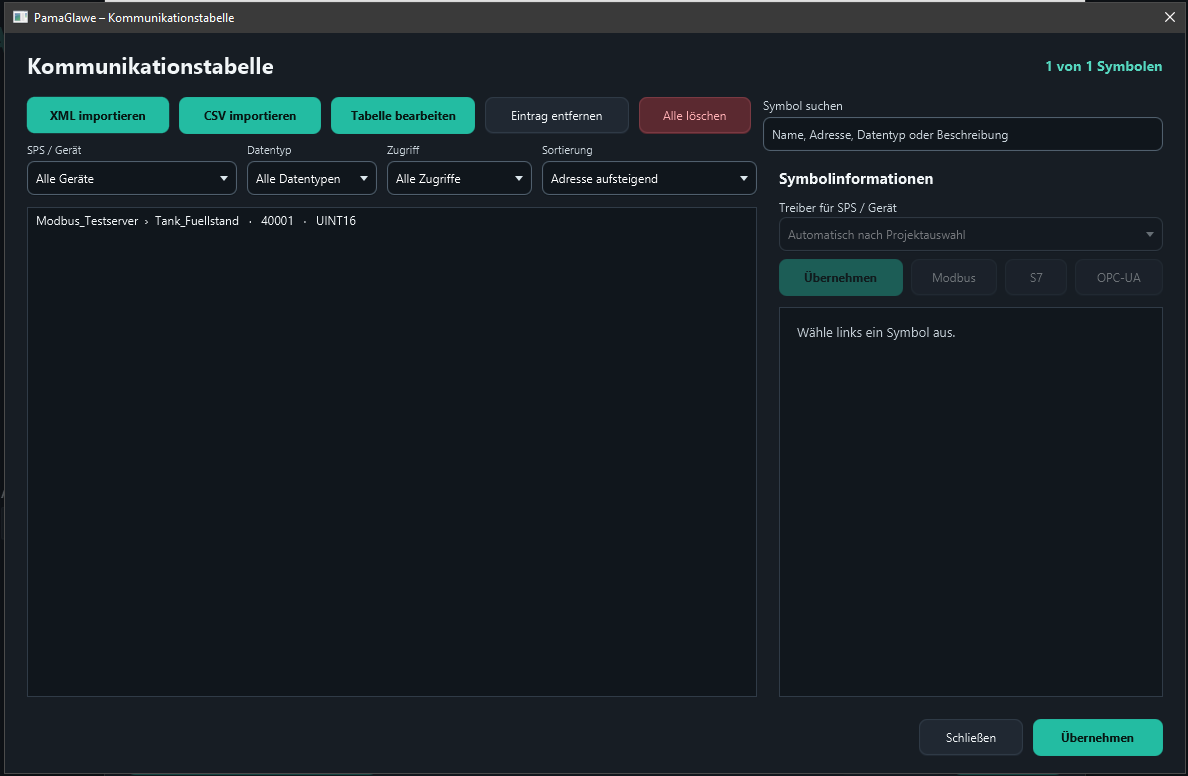Click the PamaGlawe app icon in the title bar
This screenshot has height=776, width=1188.
click(x=20, y=17)
